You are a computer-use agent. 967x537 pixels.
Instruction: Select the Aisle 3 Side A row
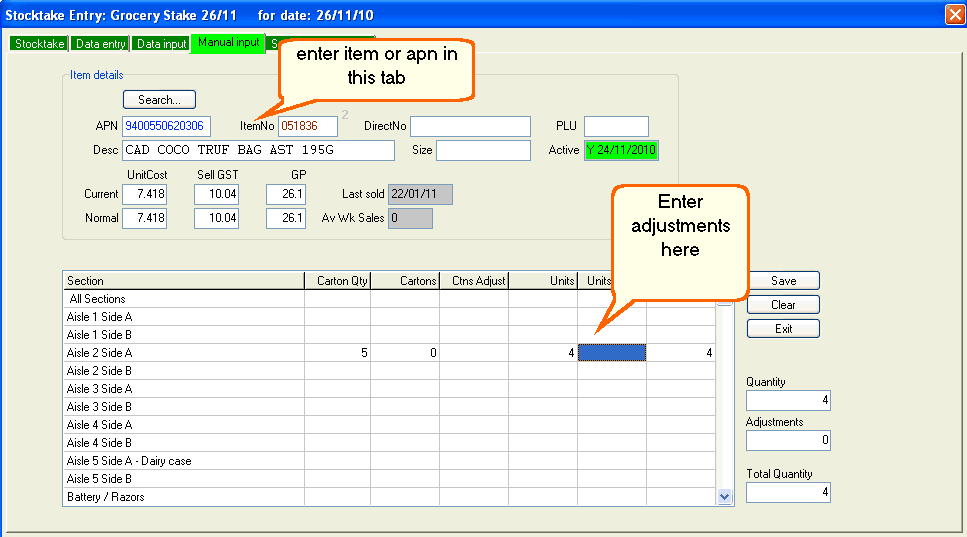tap(389, 388)
